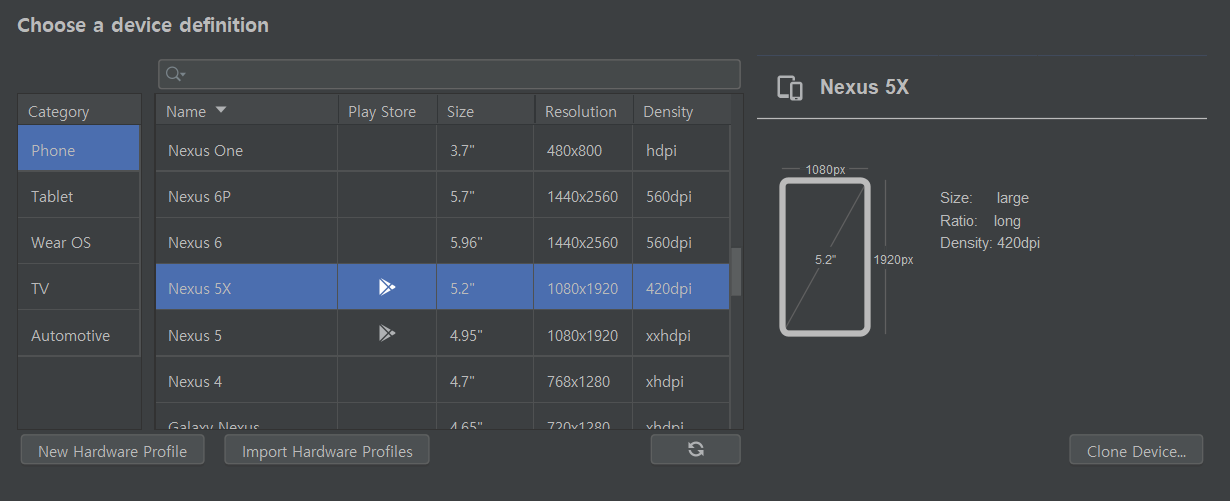Viewport: 1230px width, 501px height.
Task: Select the Nexus 5 device name
Action: 195,335
